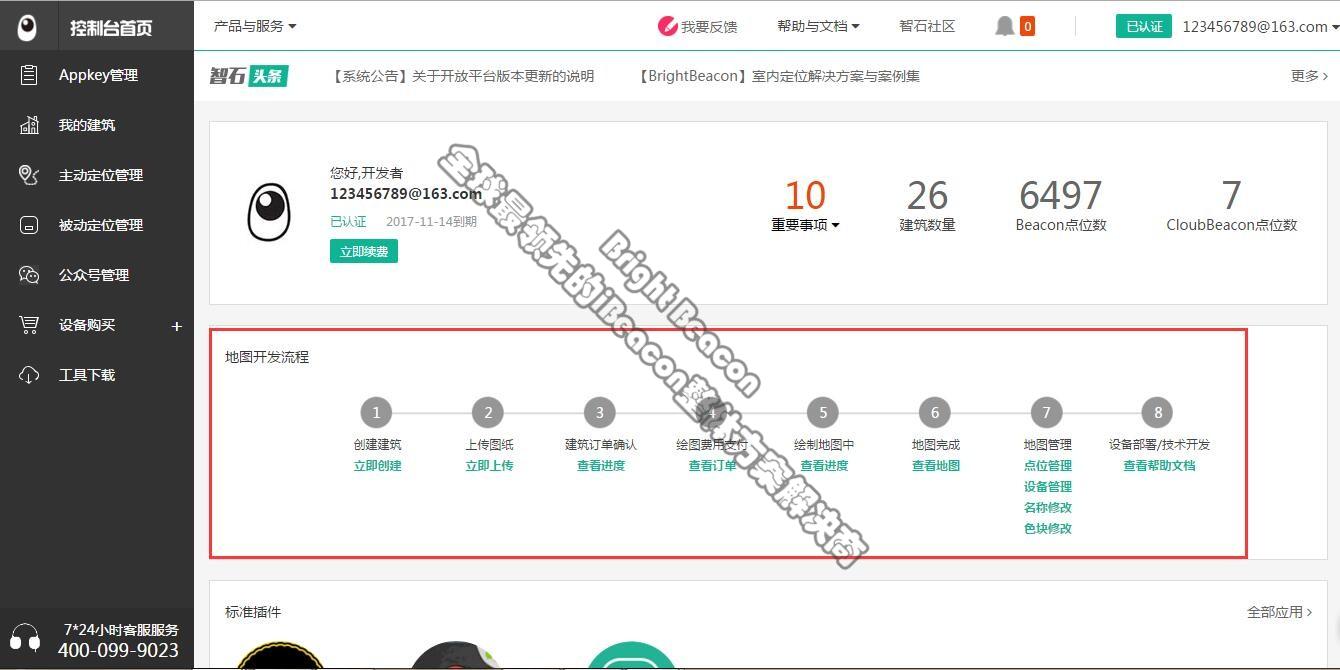The width and height of the screenshot is (1340, 670).
Task: Click 设备购买 shopping cart icon
Action: (29, 325)
